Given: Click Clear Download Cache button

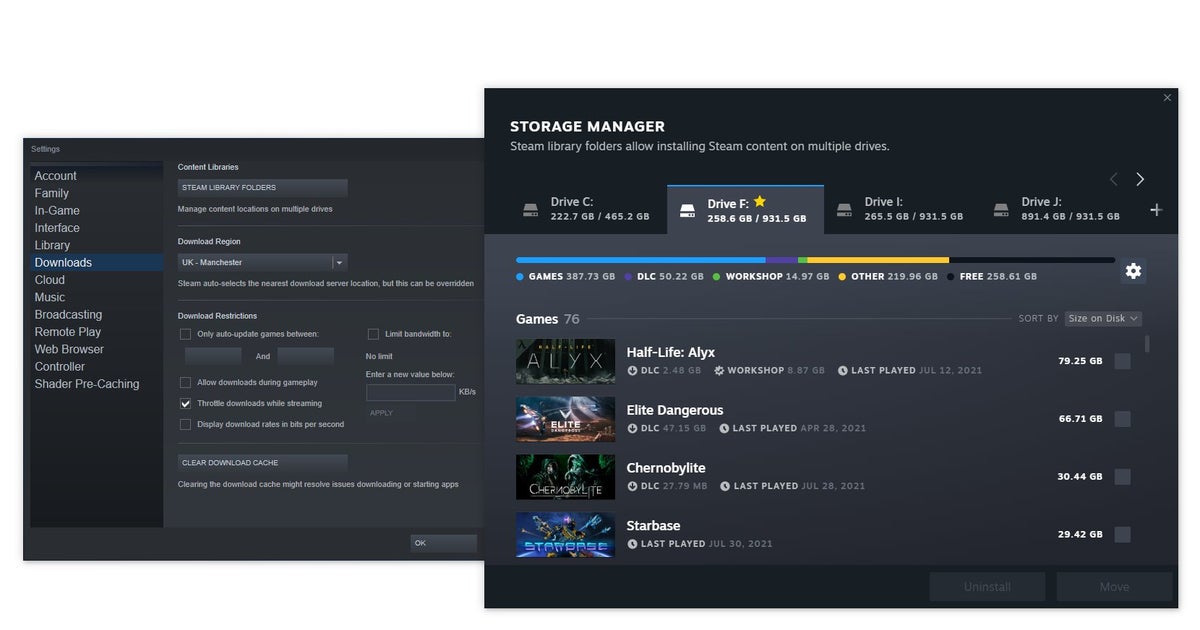Looking at the screenshot, I should [263, 463].
